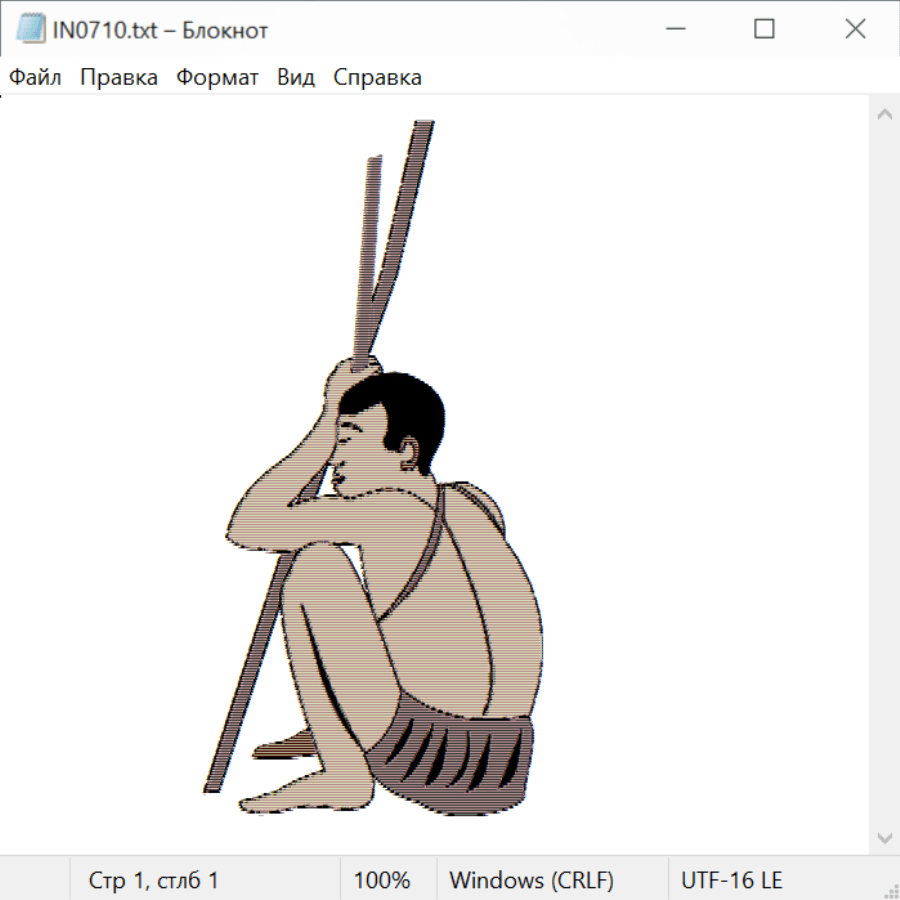Open the Вид menu
This screenshot has height=900, width=900.
pos(296,77)
